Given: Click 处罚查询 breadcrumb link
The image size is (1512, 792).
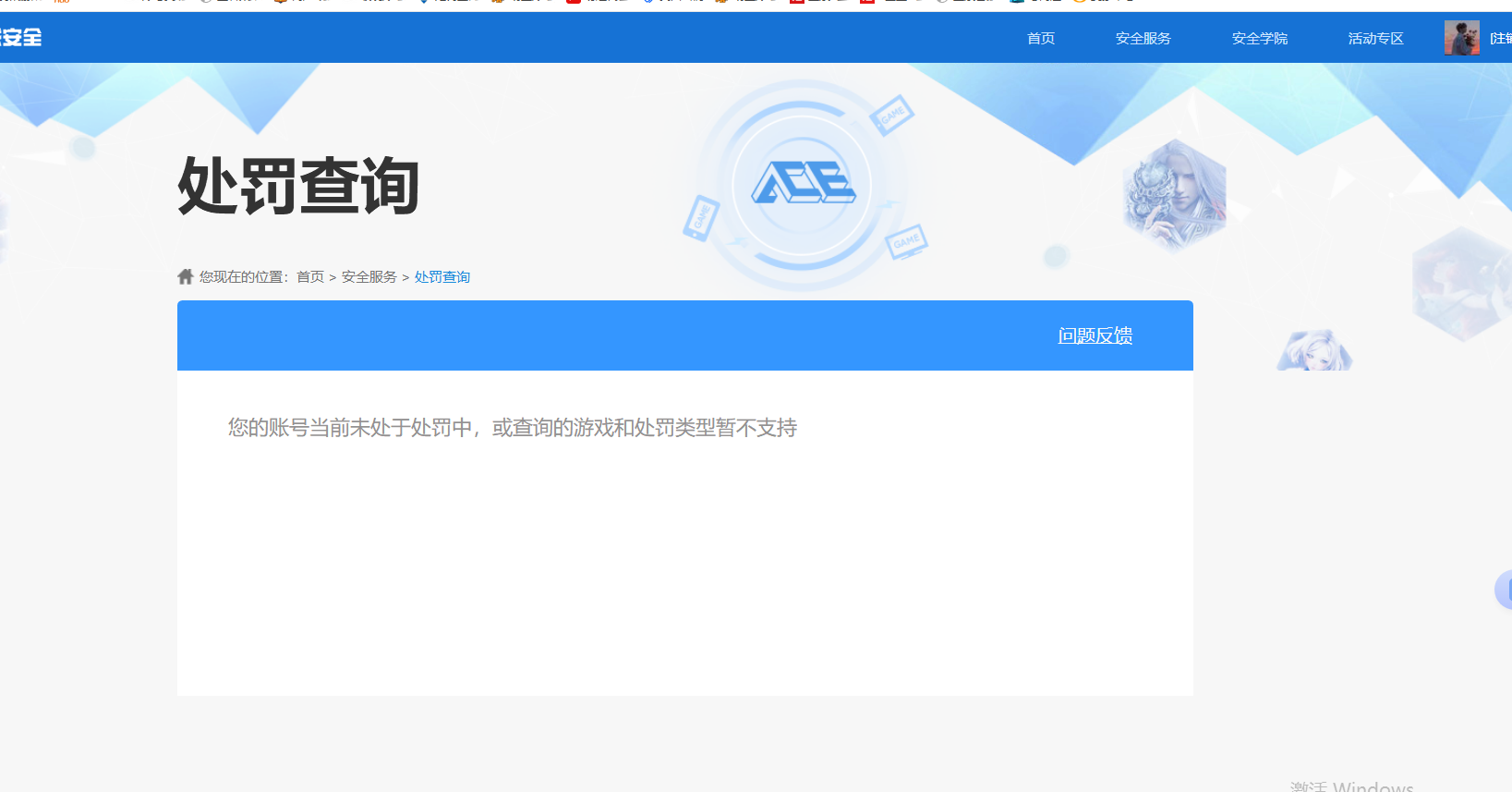Looking at the screenshot, I should [442, 277].
